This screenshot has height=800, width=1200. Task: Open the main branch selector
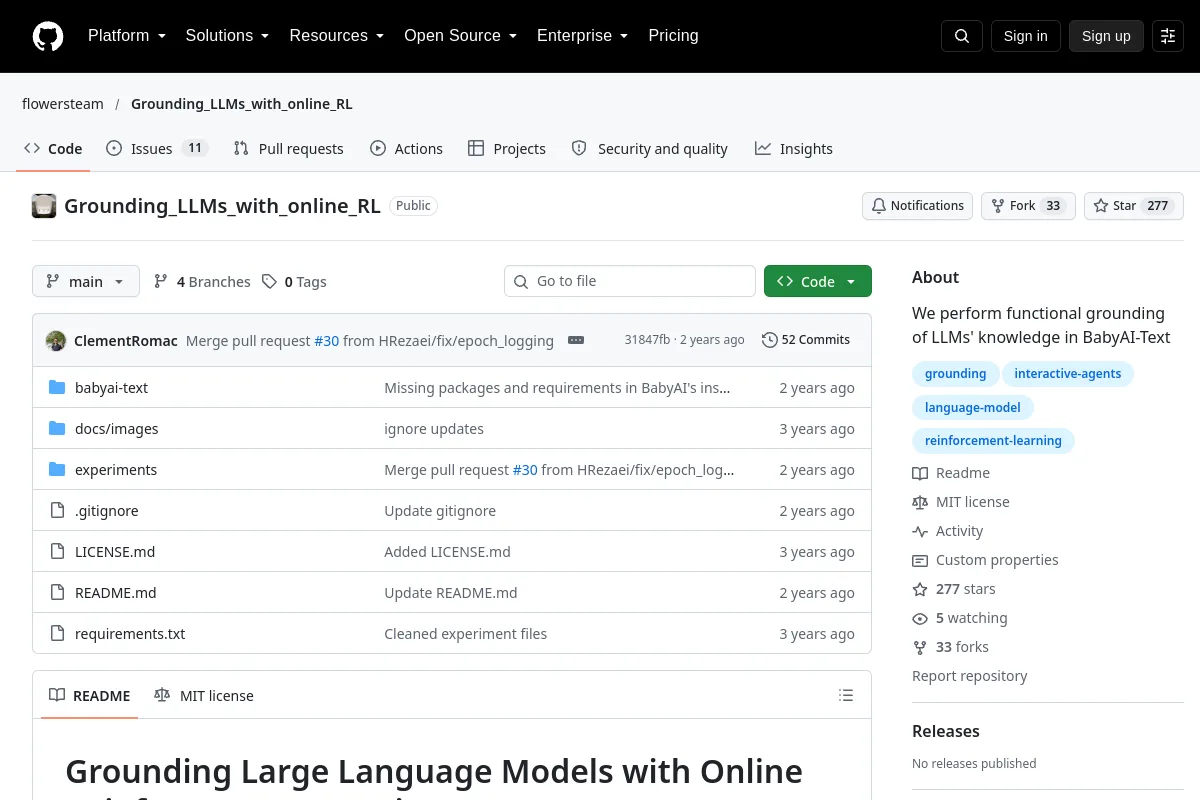click(86, 281)
